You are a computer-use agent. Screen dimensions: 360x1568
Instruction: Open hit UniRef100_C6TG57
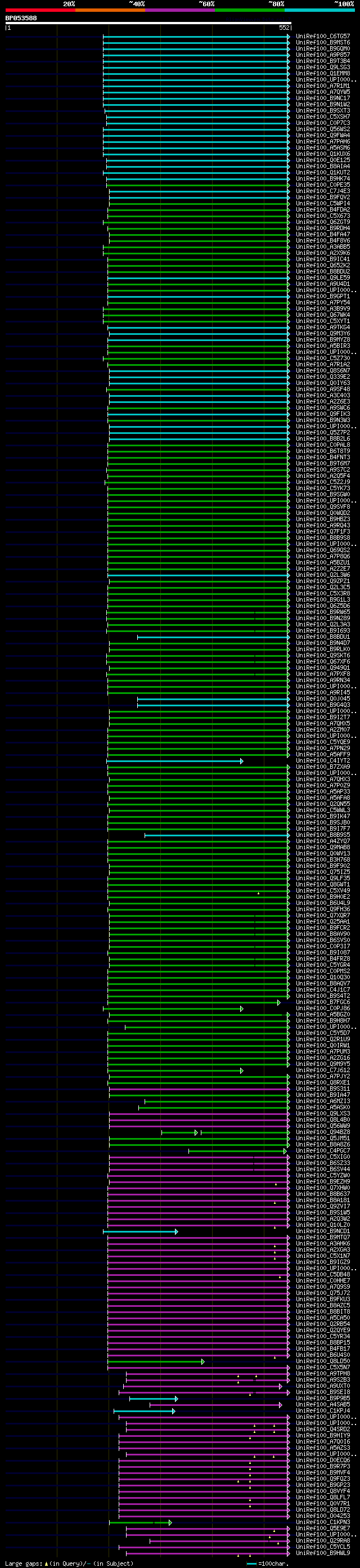pyautogui.click(x=323, y=37)
